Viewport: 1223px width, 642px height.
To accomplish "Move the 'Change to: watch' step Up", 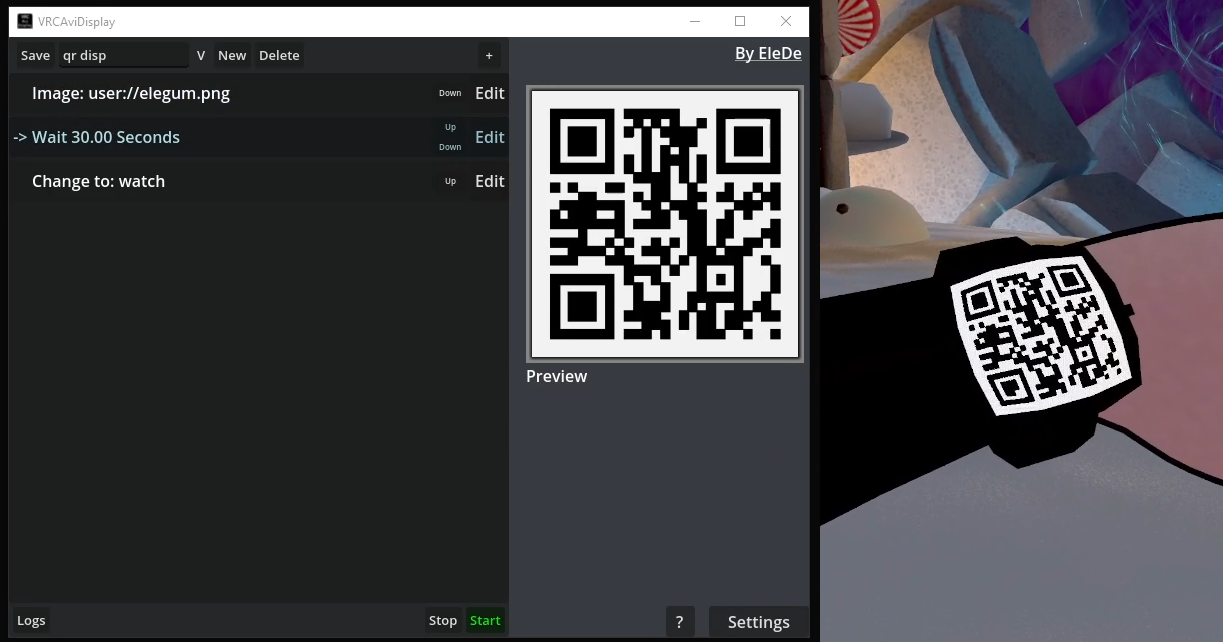I will (450, 181).
